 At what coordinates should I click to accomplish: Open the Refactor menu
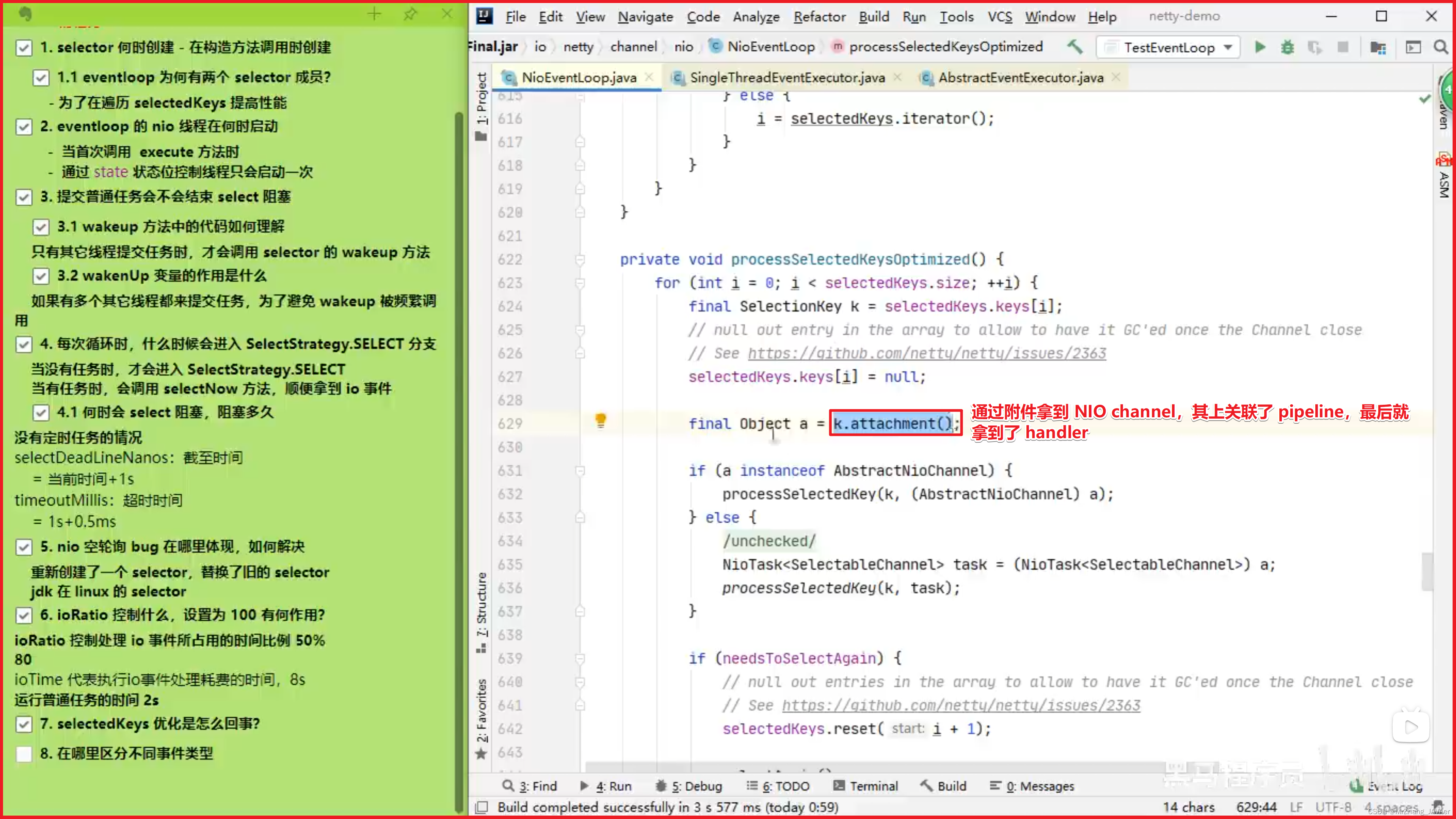[819, 17]
